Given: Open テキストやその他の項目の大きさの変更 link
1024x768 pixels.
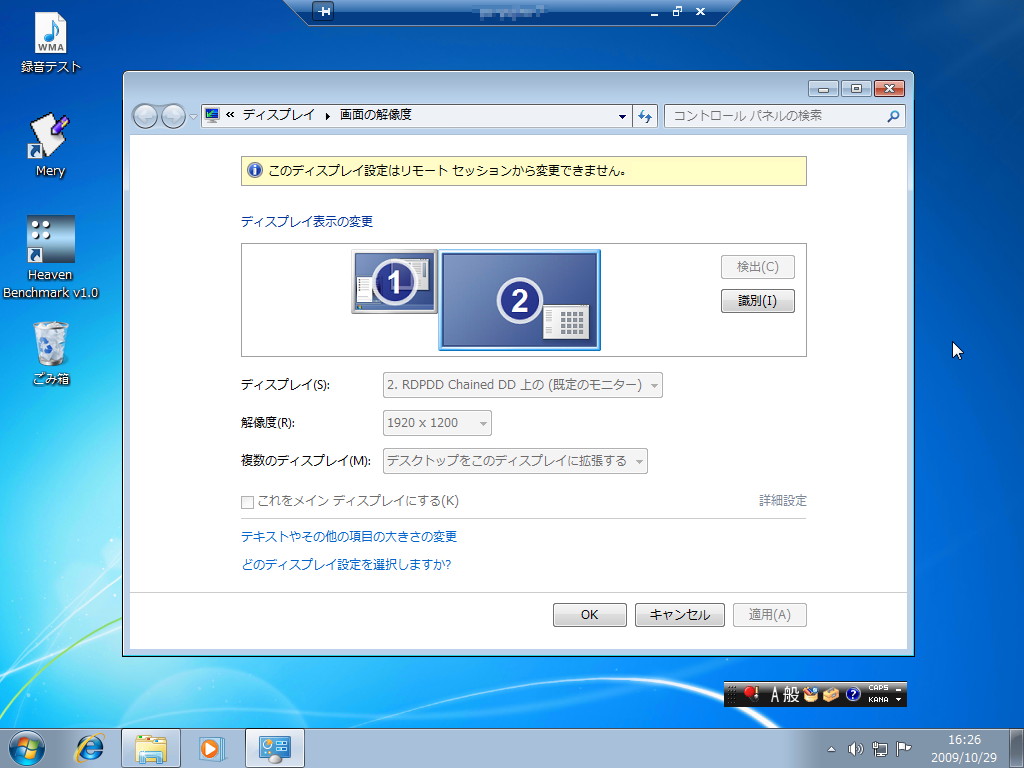Looking at the screenshot, I should click(349, 537).
